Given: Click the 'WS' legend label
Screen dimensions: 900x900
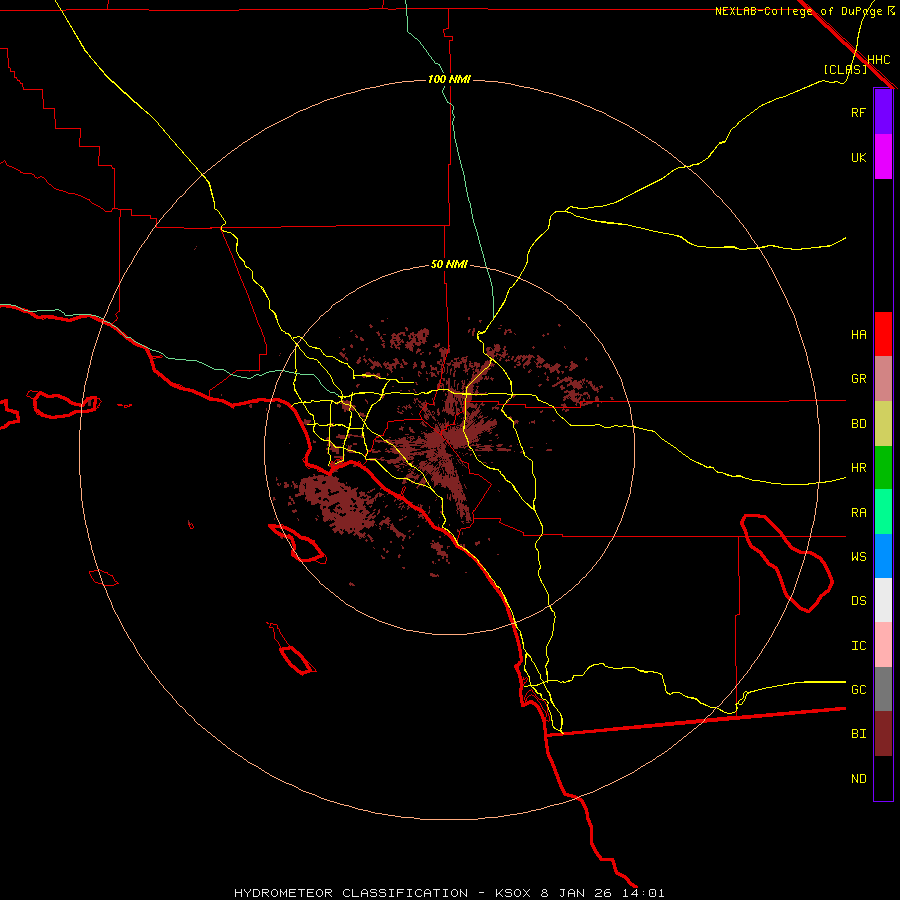Looking at the screenshot, I should [858, 557].
